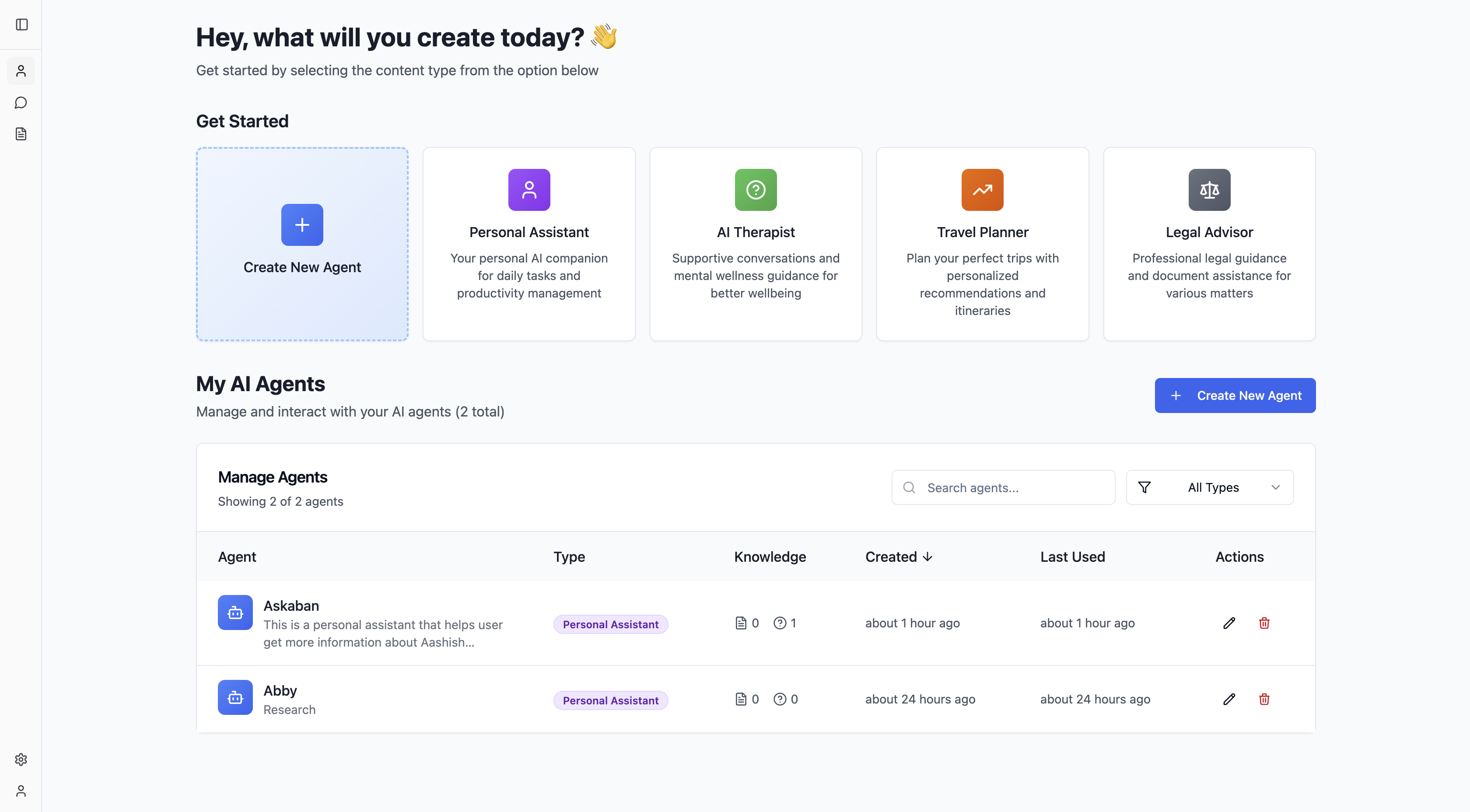The width and height of the screenshot is (1470, 812).
Task: Open the chat bubble icon in sidebar
Action: [x=21, y=103]
